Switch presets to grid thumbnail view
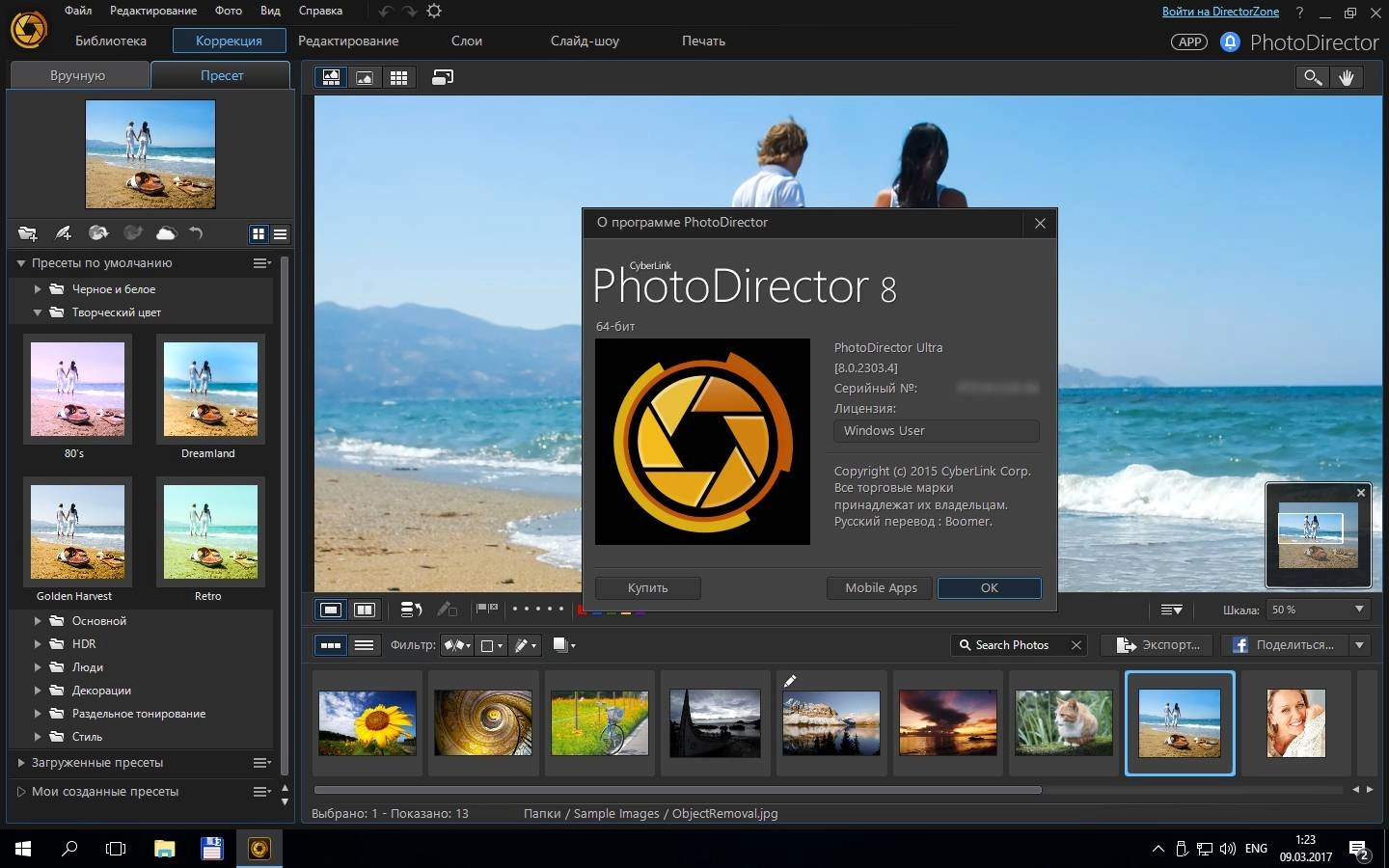 259,234
